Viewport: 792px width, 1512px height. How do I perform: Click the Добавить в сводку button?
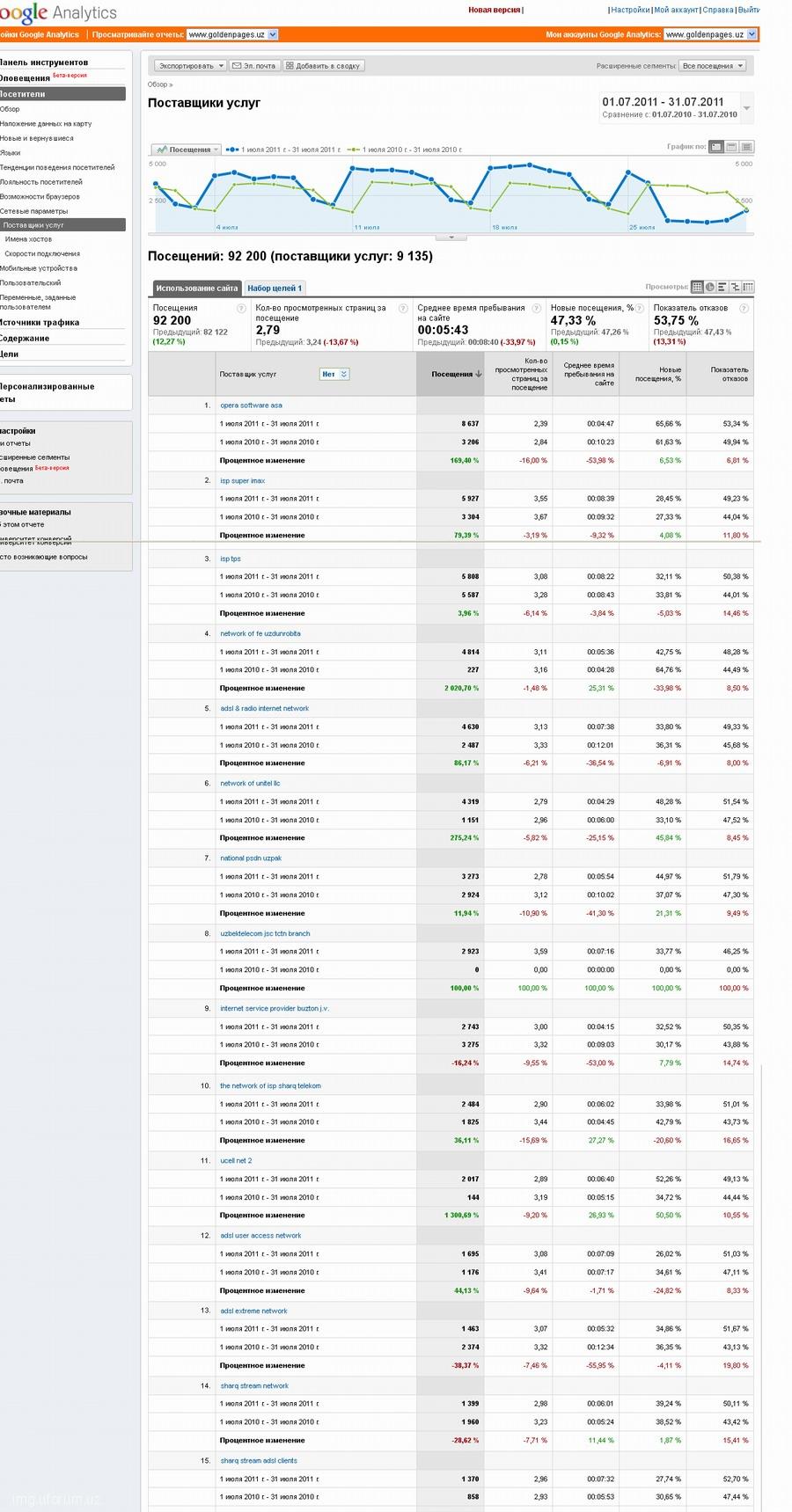pos(323,66)
